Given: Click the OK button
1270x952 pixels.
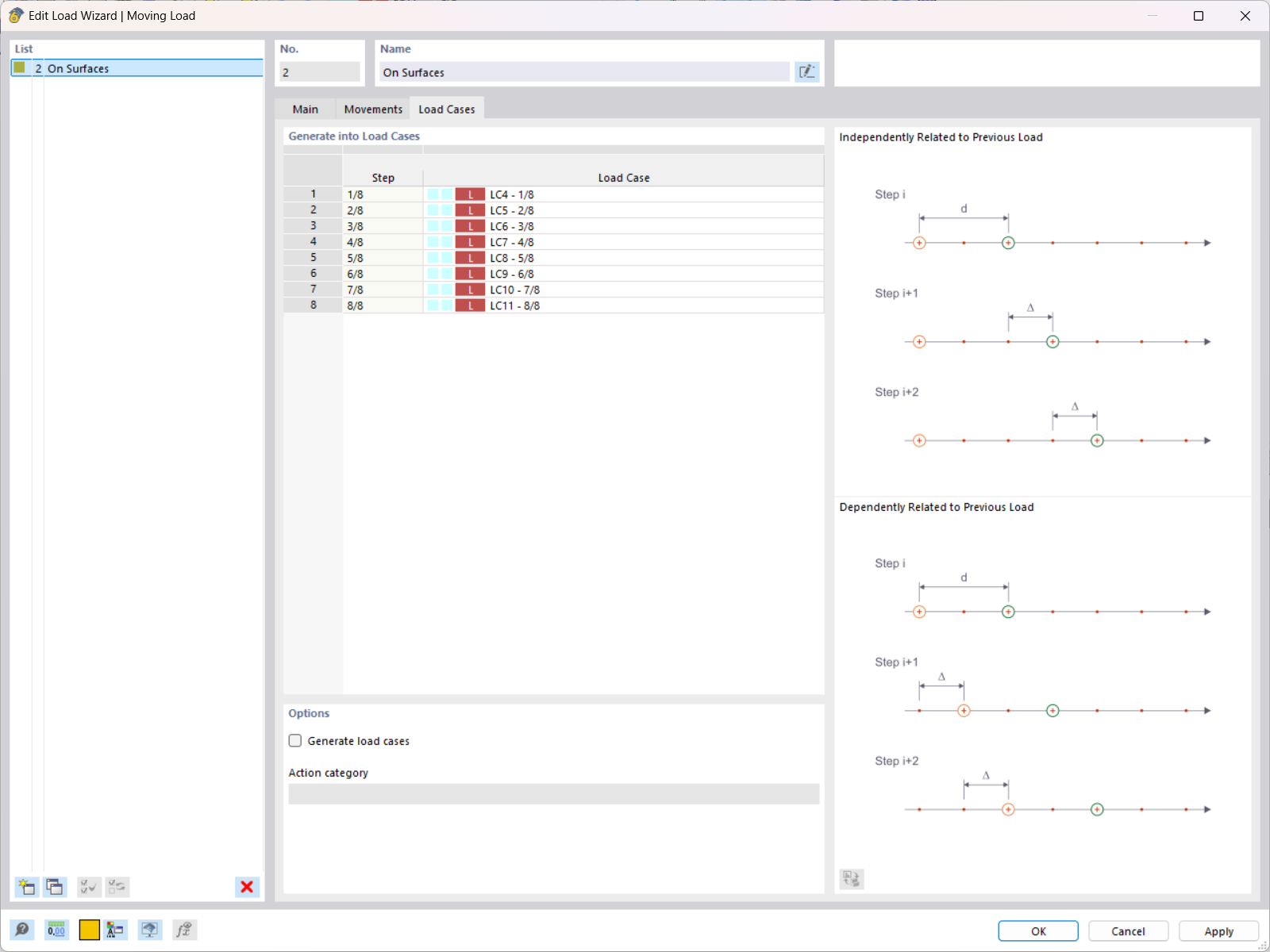Looking at the screenshot, I should click(1037, 931).
